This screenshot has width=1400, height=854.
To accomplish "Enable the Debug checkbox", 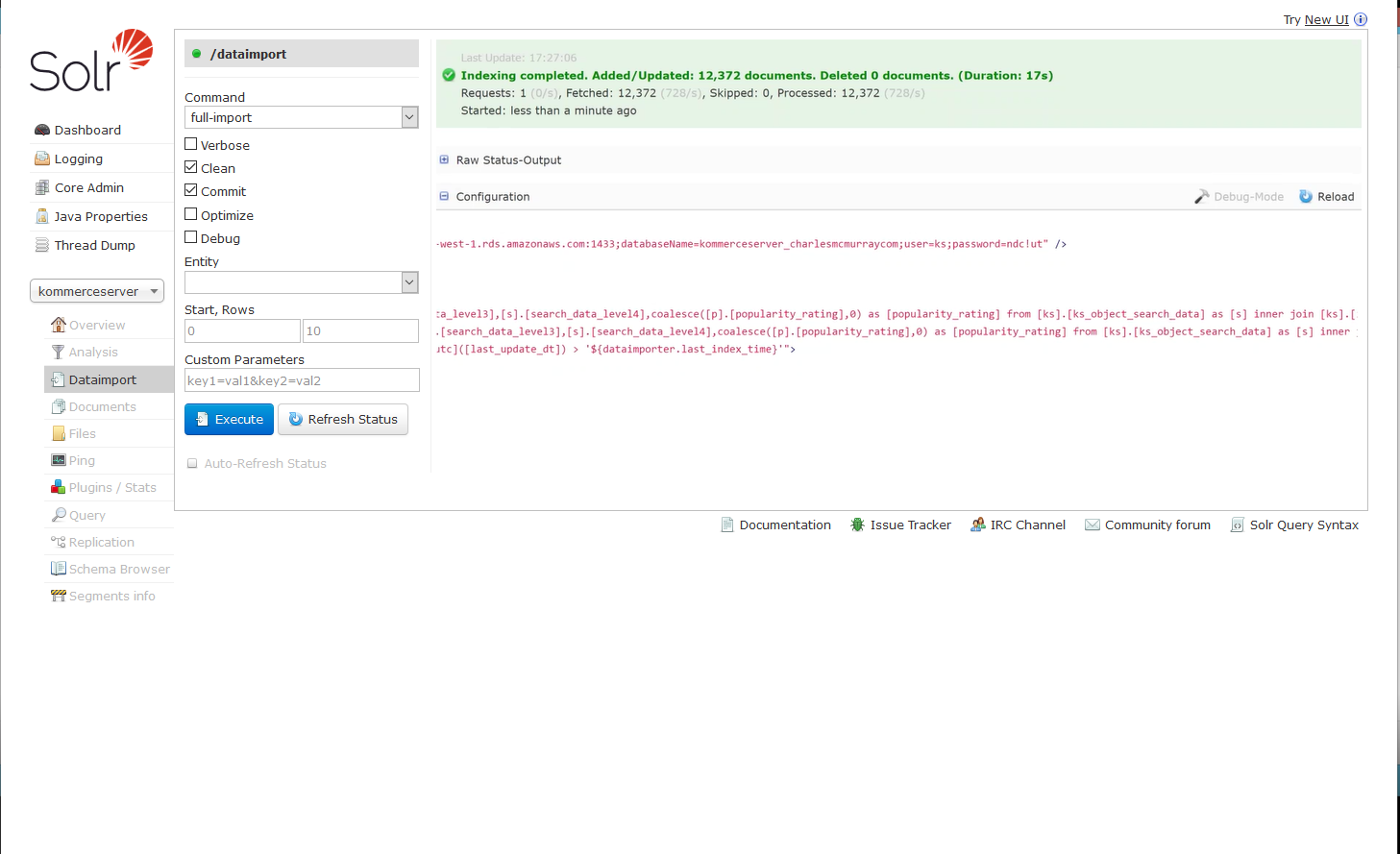I will pos(191,238).
